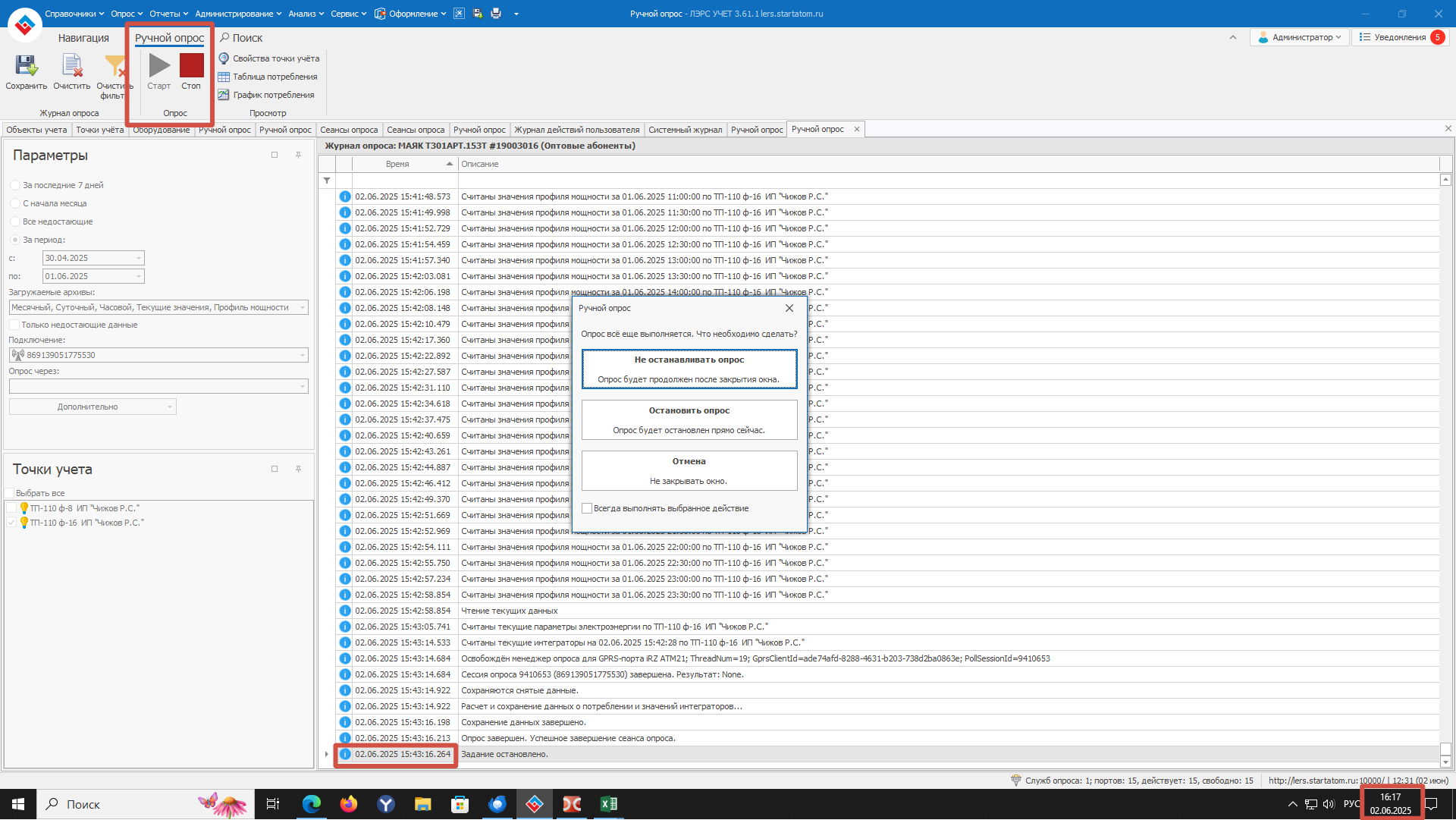Toggle the Выбрать все checkbox
This screenshot has width=1456, height=820.
click(x=10, y=493)
